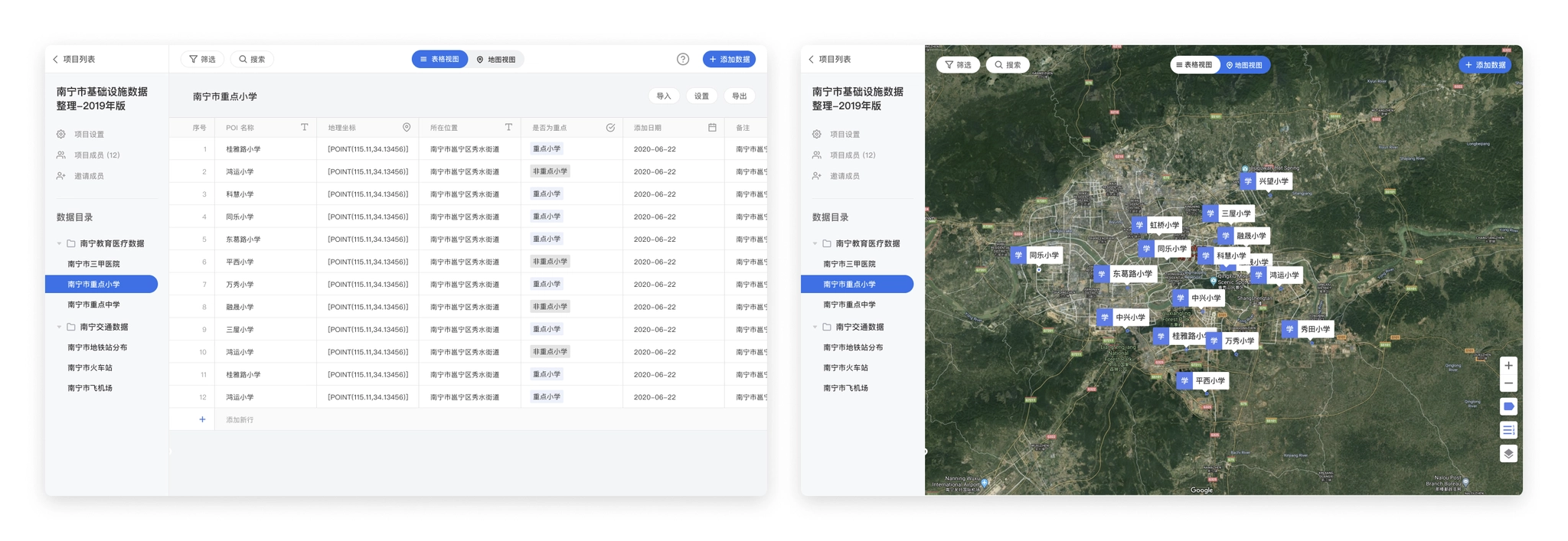
Task: Open the map layers stack icon
Action: coord(1508,454)
